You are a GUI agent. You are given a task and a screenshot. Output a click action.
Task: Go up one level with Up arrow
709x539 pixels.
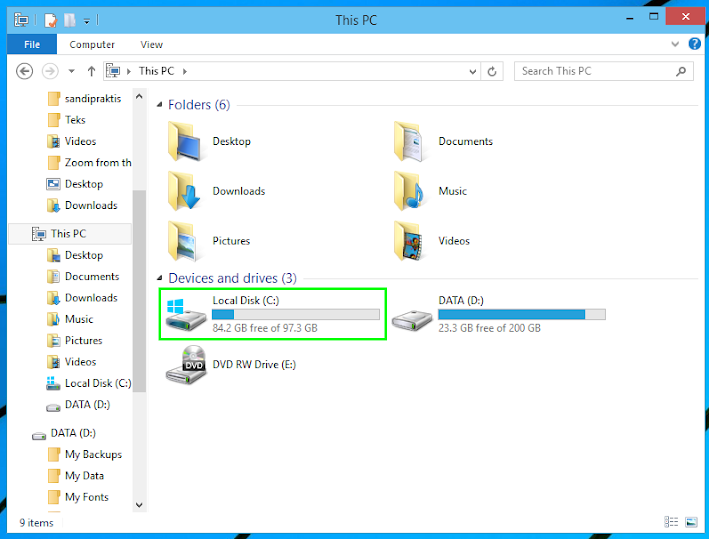(x=91, y=71)
